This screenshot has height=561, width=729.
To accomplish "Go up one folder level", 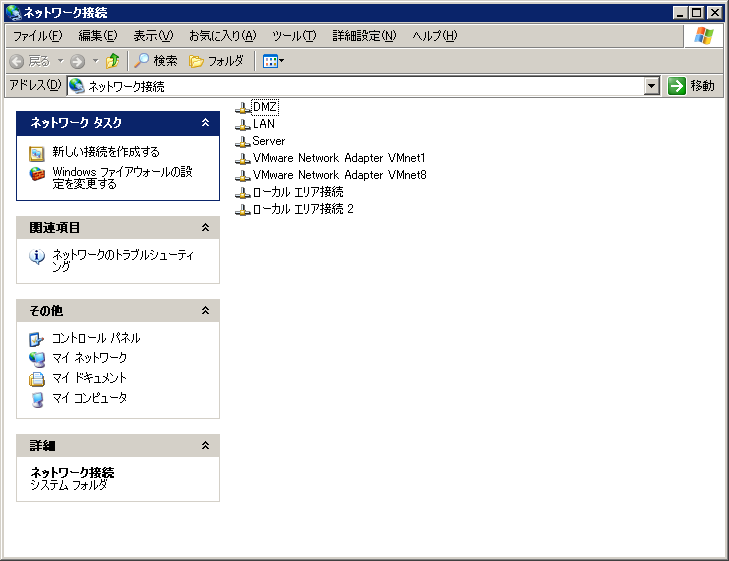I will (x=112, y=61).
